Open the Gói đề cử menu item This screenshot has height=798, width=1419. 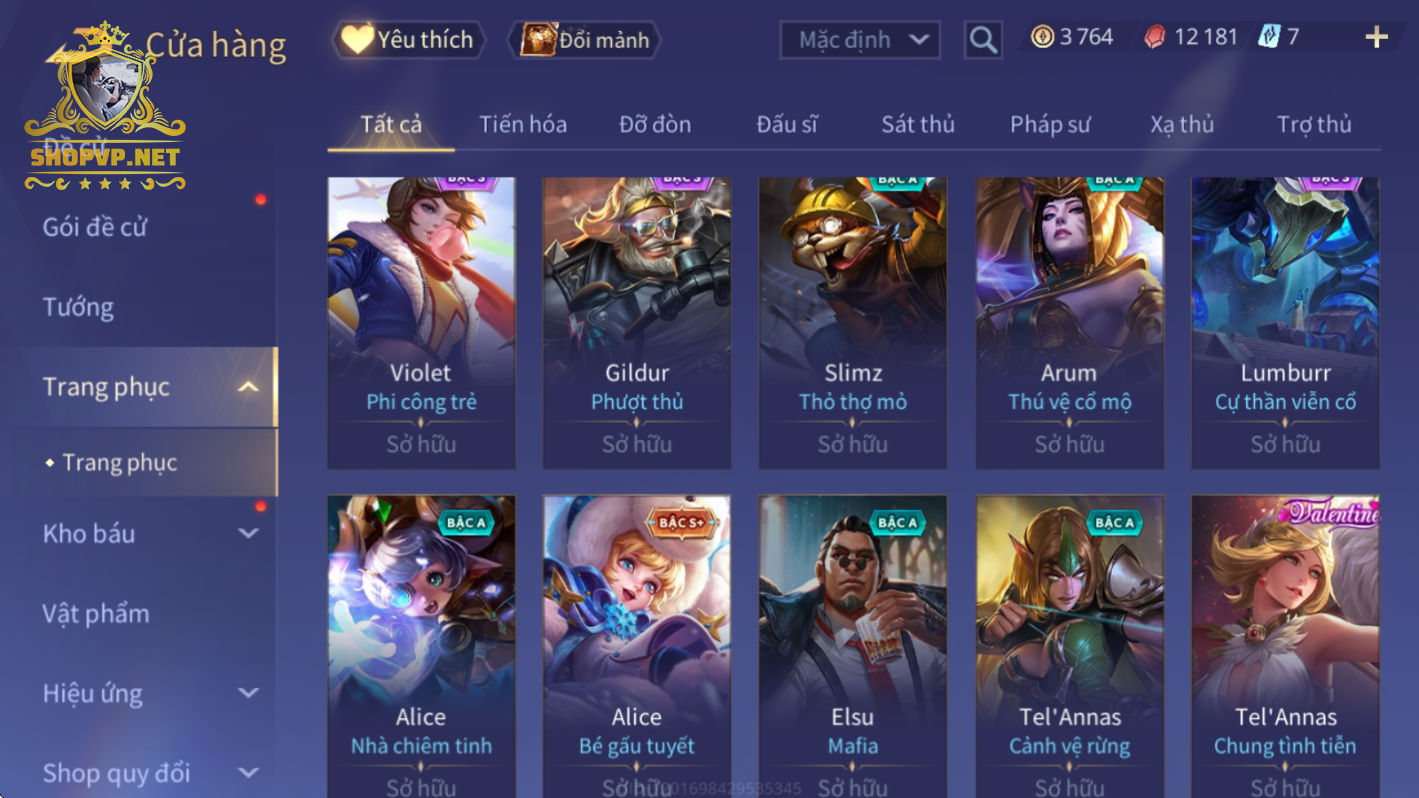tap(94, 227)
